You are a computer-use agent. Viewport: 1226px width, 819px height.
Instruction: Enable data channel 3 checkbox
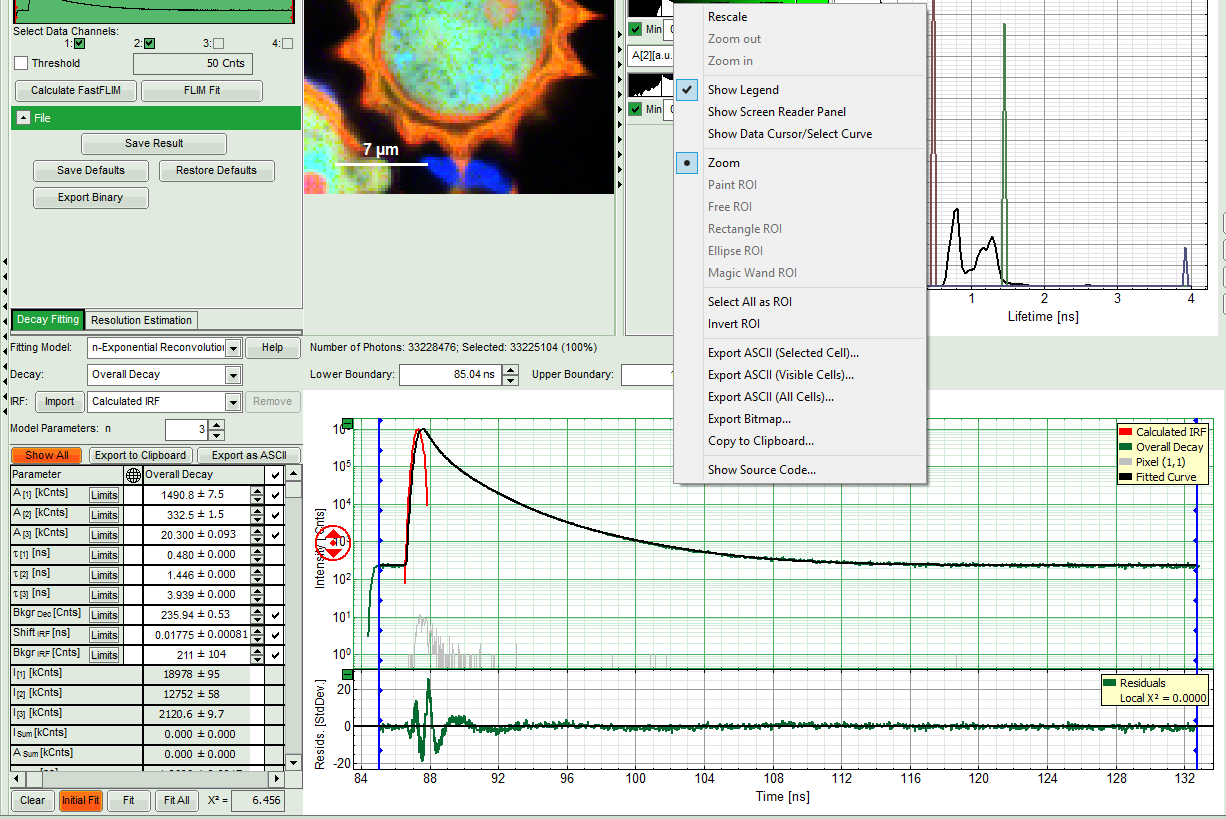218,44
